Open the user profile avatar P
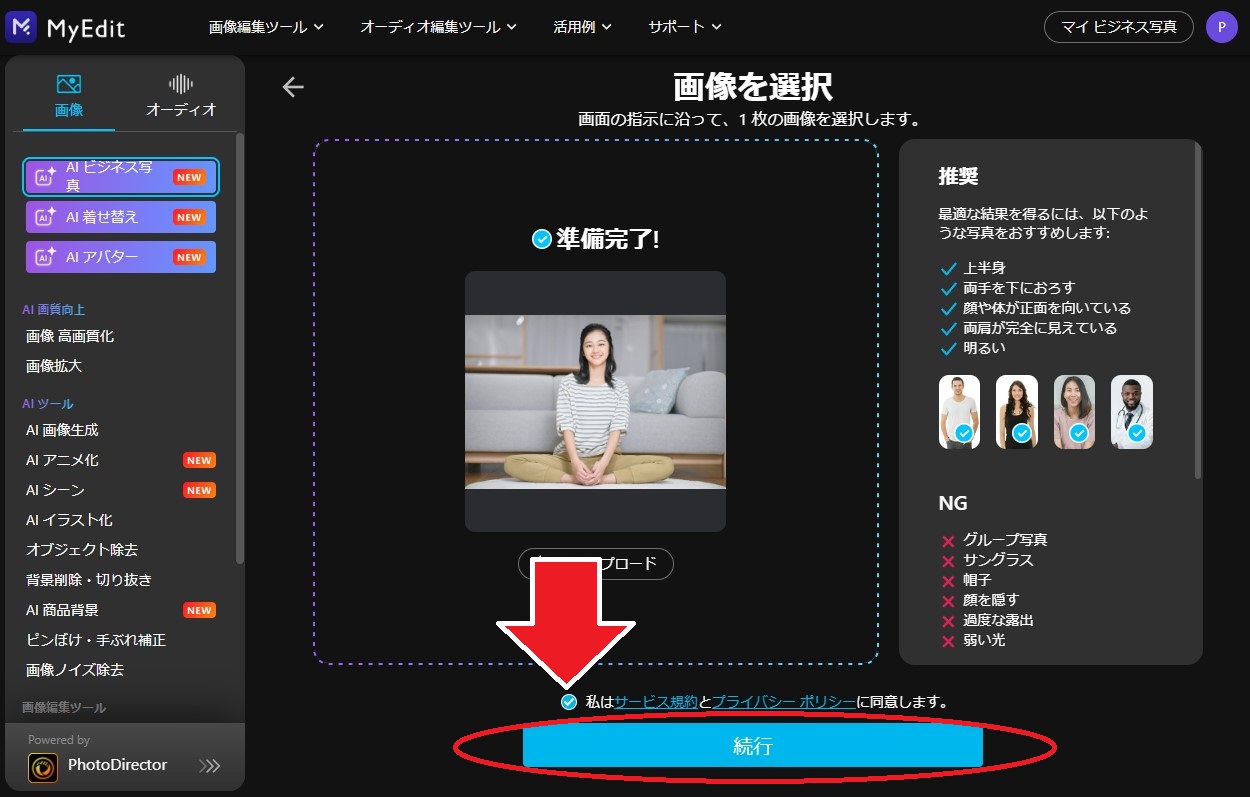Screen dimensions: 1250x797 pyautogui.click(x=1221, y=27)
